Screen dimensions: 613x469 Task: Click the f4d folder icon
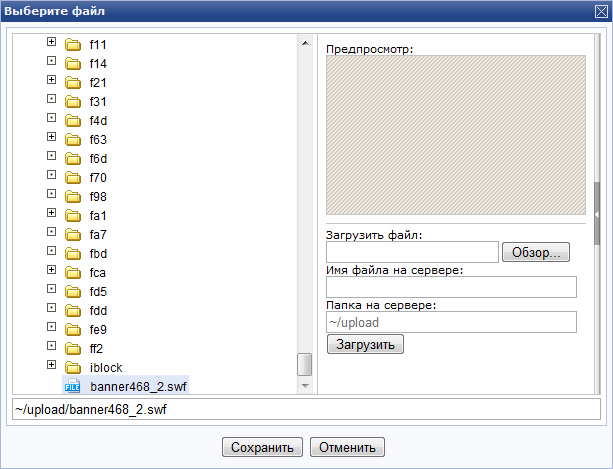(73, 121)
